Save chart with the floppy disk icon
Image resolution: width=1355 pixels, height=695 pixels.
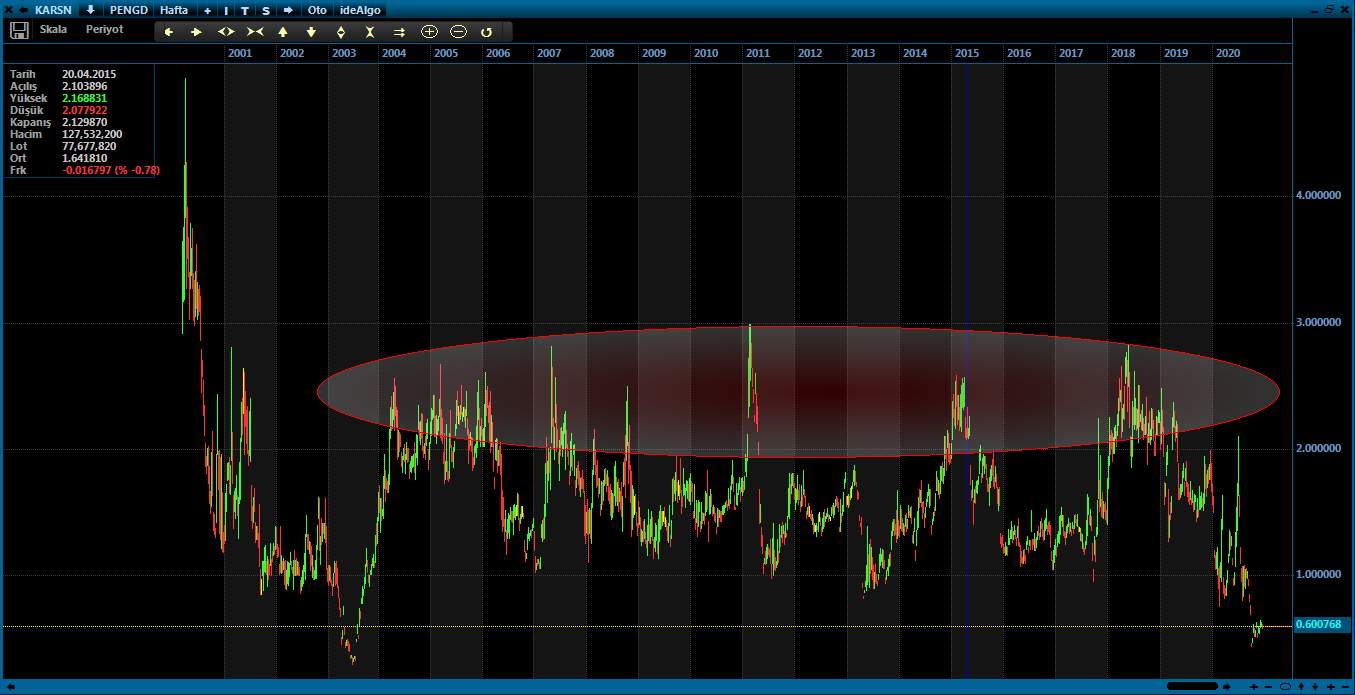point(19,30)
